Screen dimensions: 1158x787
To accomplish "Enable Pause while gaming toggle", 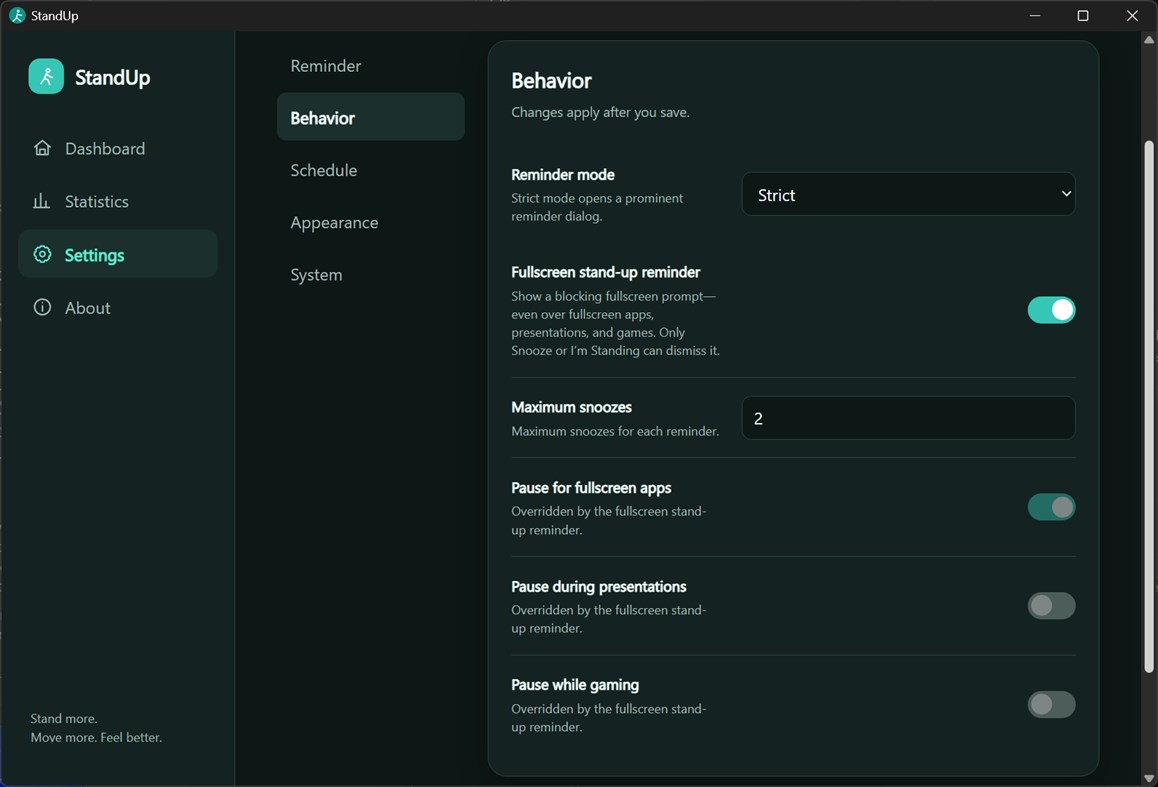I will point(1051,704).
